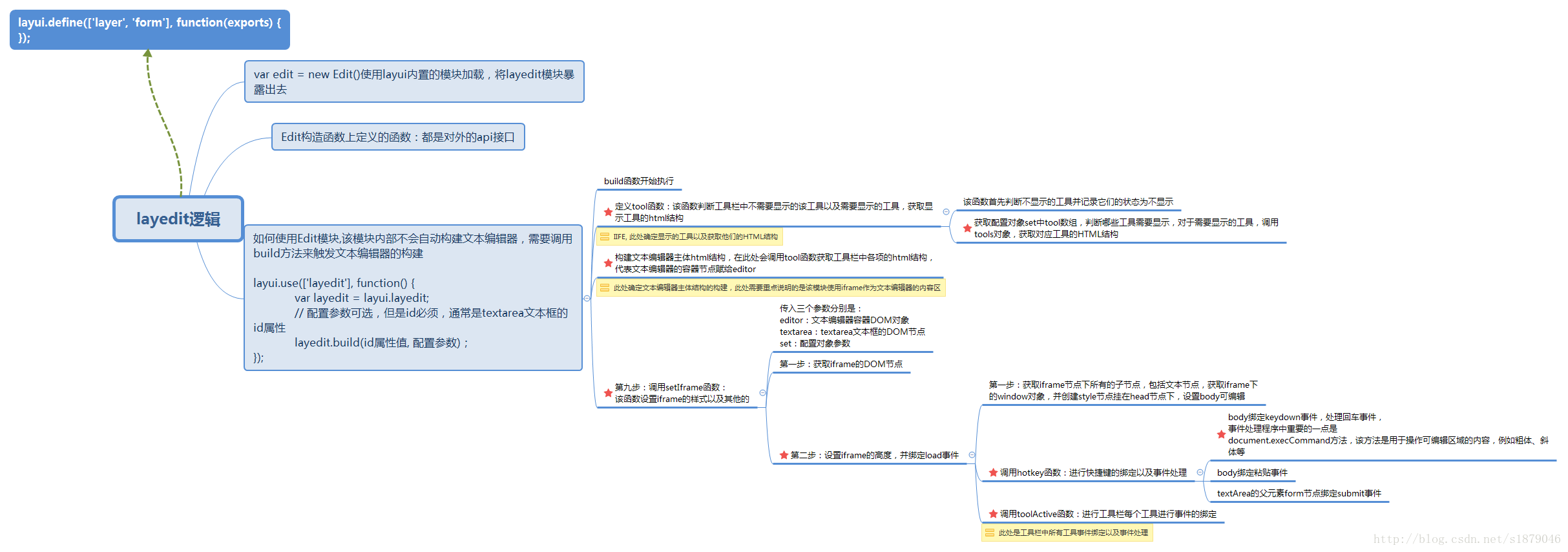The image size is (1568, 552).
Task: Select the textArea的父元素form节点绑定submit事件 node
Action: 1299,494
